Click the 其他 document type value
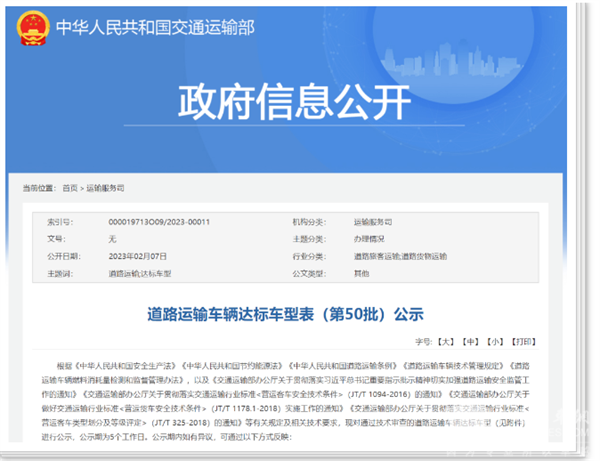The width and height of the screenshot is (600, 461). pos(361,273)
